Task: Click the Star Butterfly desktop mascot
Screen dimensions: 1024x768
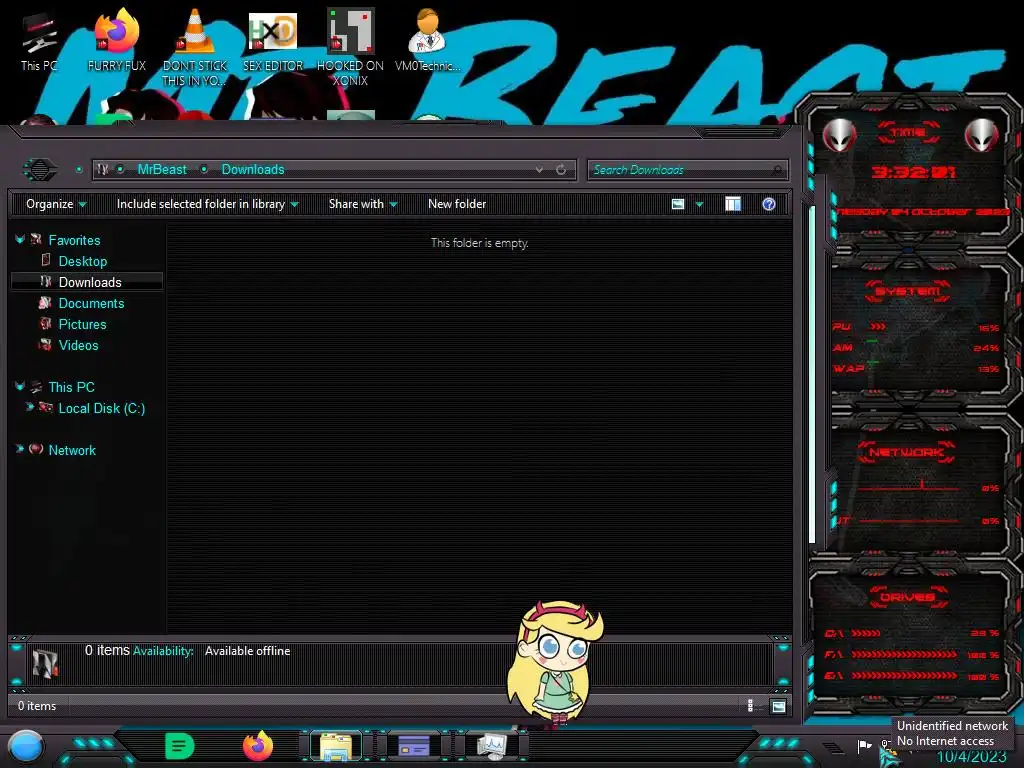Action: click(555, 663)
